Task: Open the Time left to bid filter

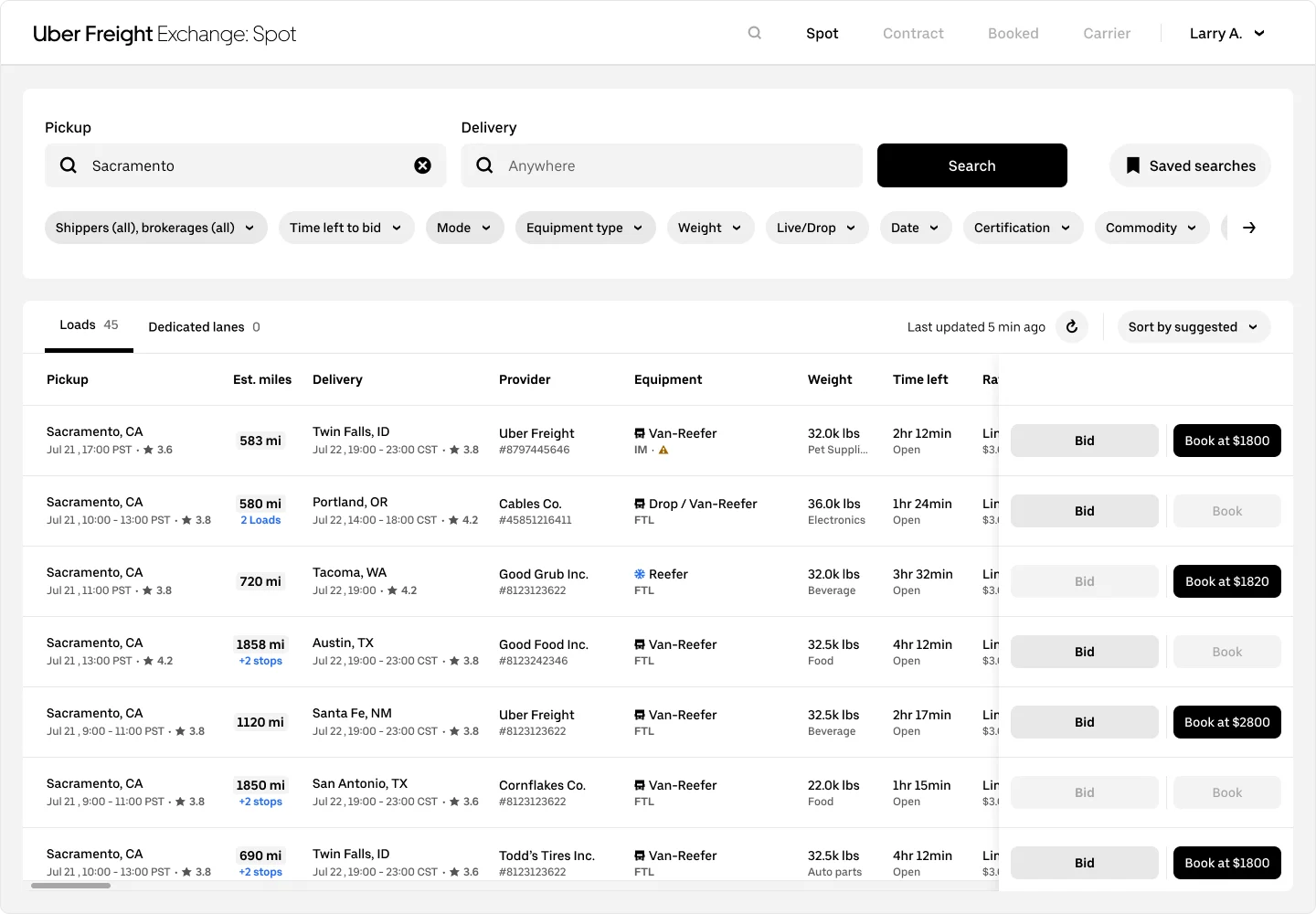Action: pyautogui.click(x=346, y=228)
